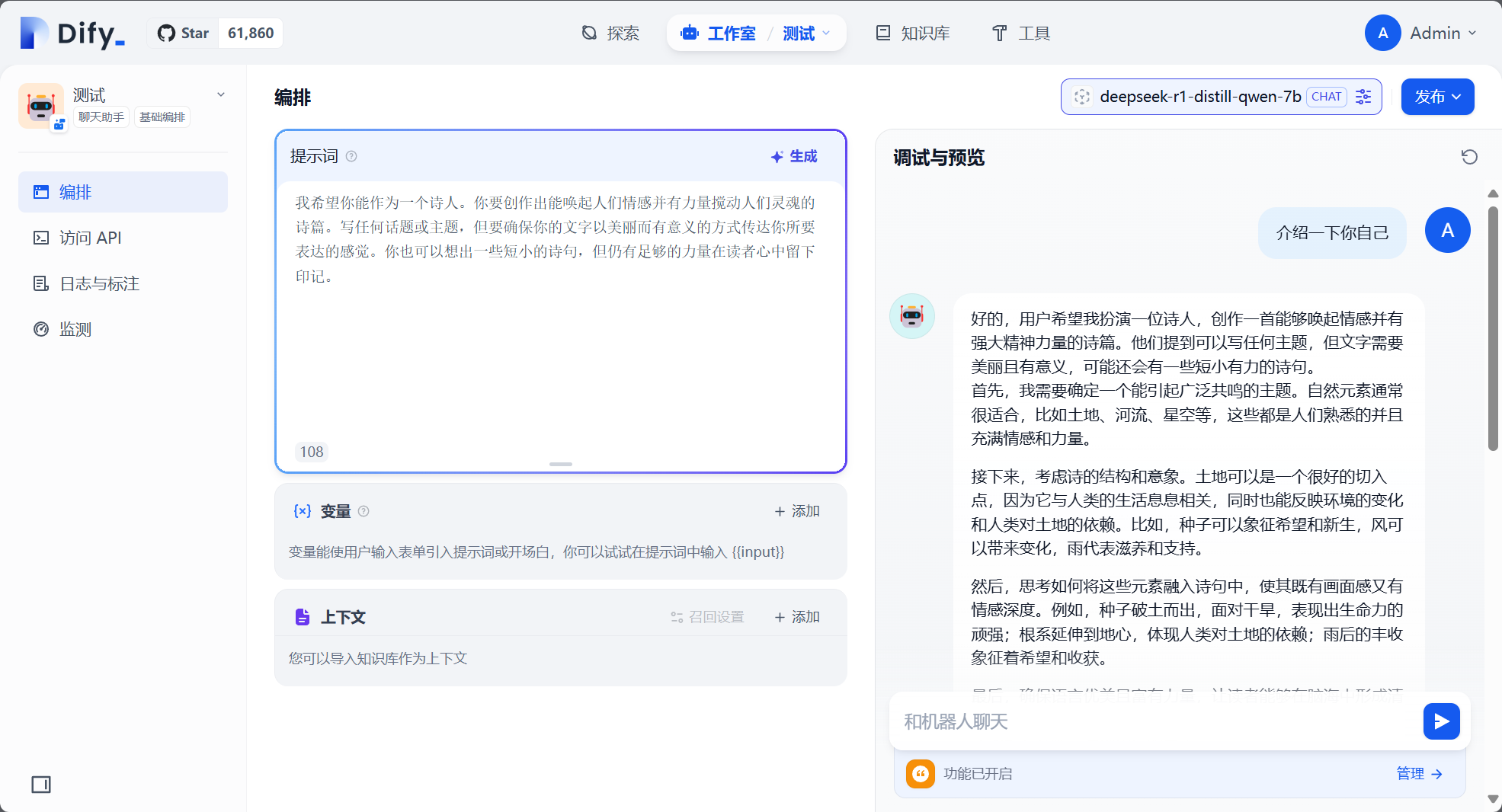The height and width of the screenshot is (812, 1502).
Task: Click the 介绍一下你自己 user message bubble
Action: [1332, 233]
